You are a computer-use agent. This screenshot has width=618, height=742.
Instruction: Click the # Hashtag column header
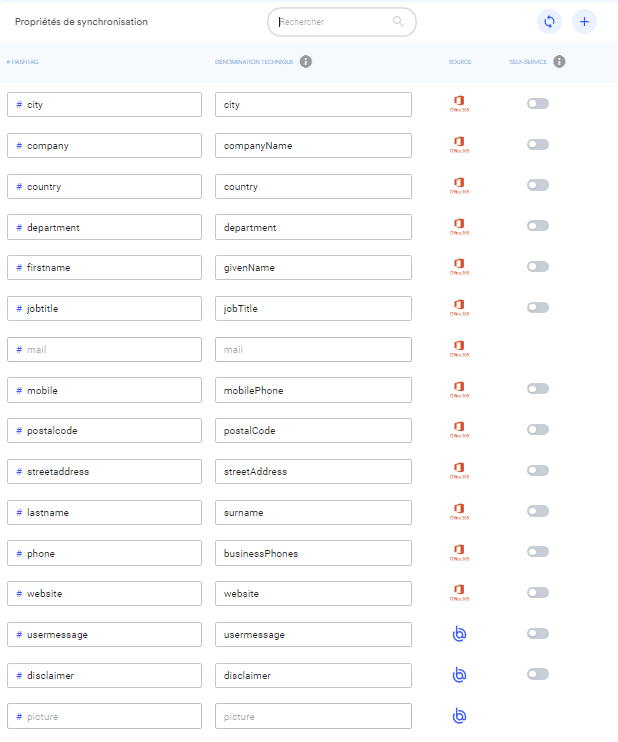(x=23, y=62)
